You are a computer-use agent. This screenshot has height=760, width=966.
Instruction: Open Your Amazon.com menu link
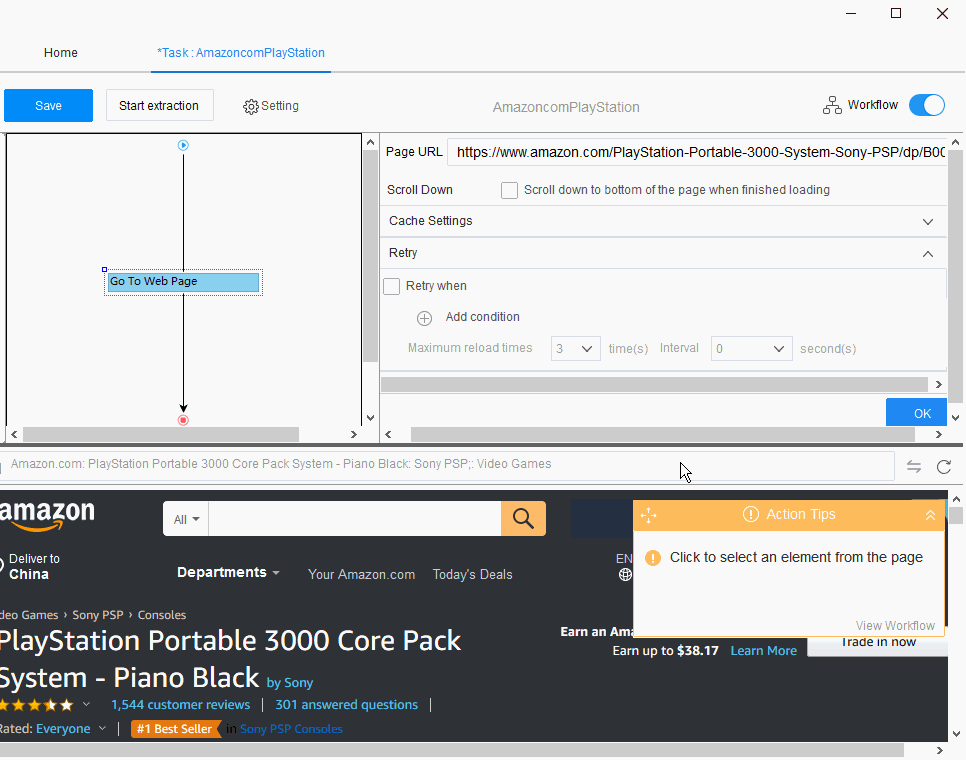click(362, 575)
